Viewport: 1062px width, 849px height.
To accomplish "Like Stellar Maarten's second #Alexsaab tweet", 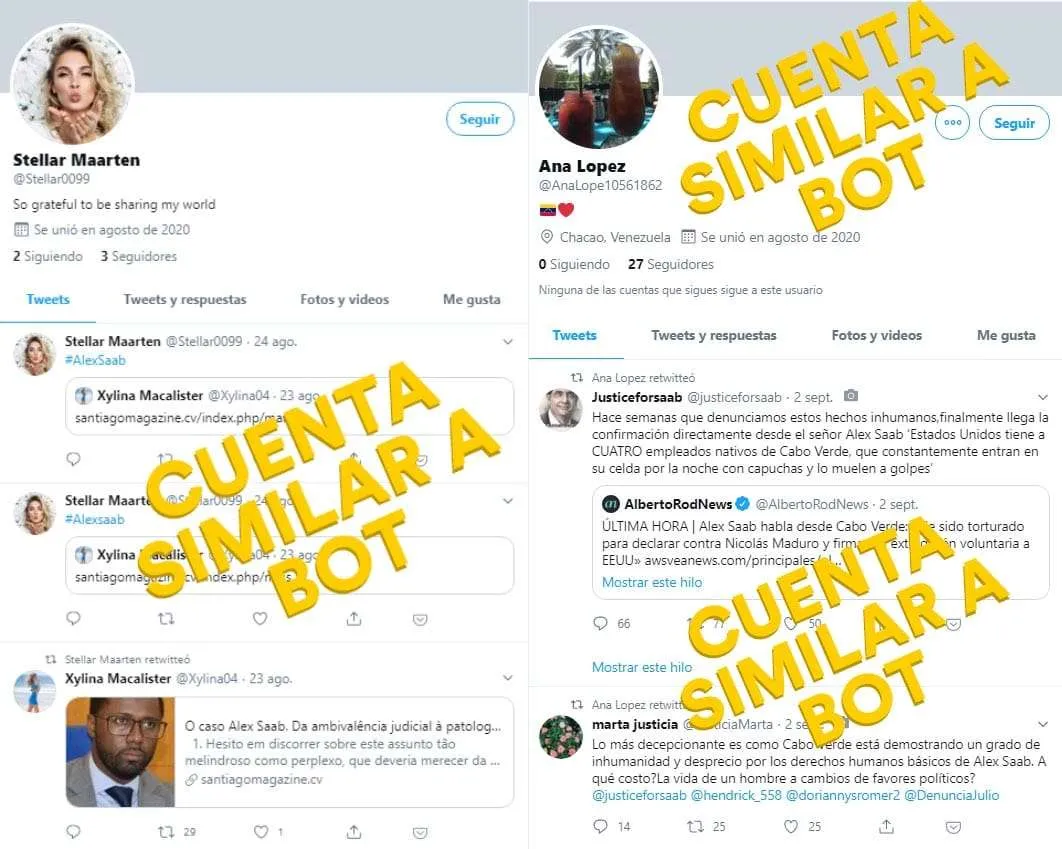I will [260, 618].
